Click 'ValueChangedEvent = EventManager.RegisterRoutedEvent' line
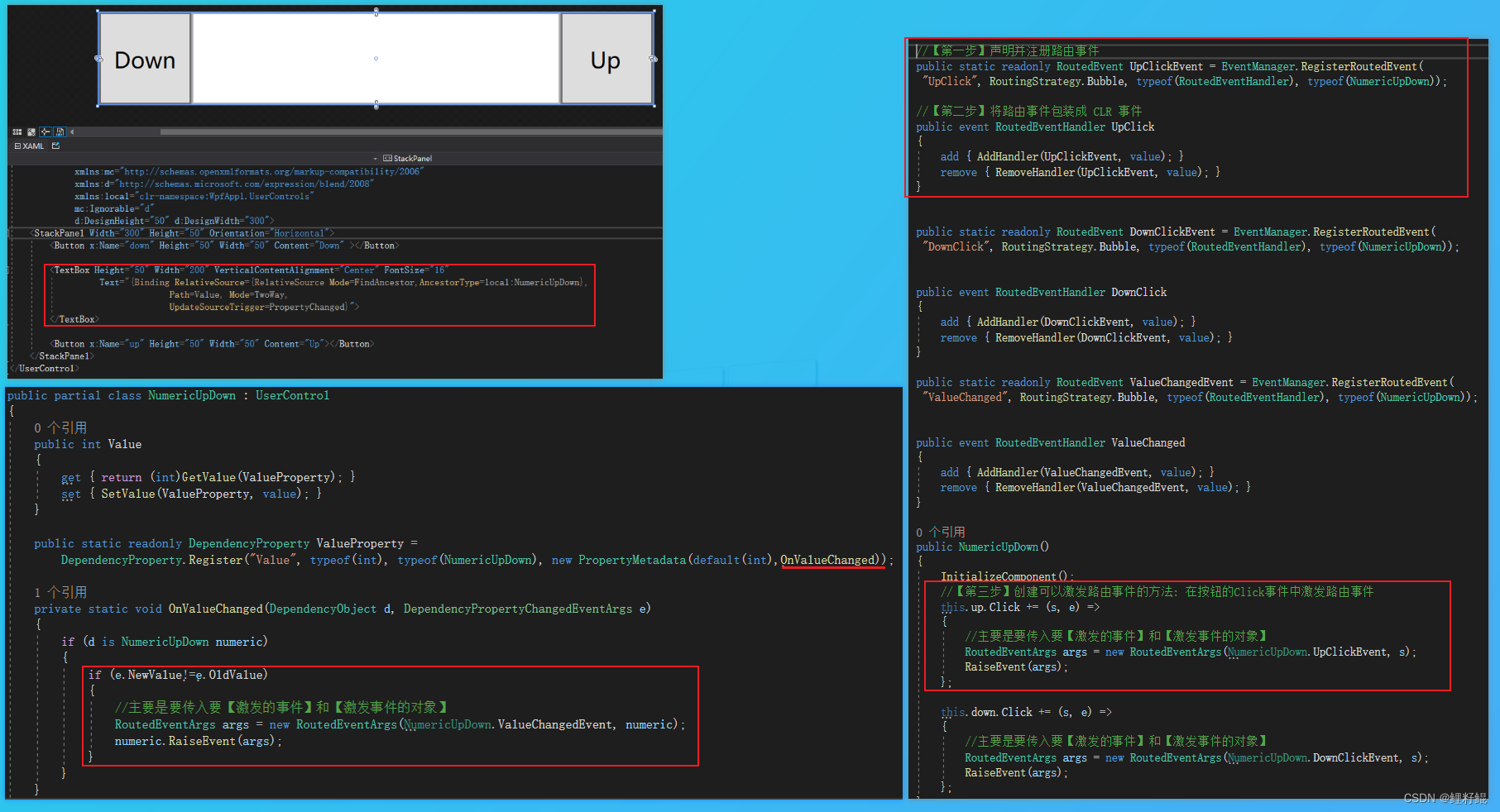Screen dimensions: 1500x812 point(1185,382)
